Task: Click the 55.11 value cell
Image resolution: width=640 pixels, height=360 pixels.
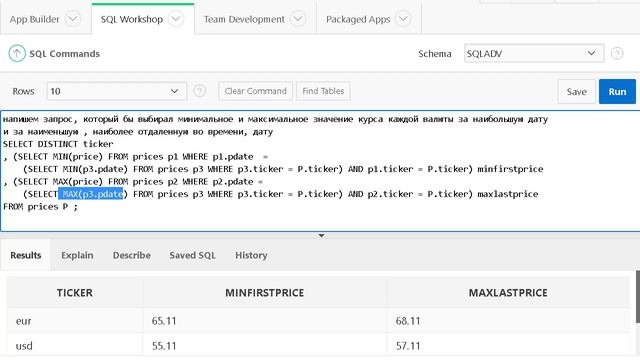Action: (264, 346)
